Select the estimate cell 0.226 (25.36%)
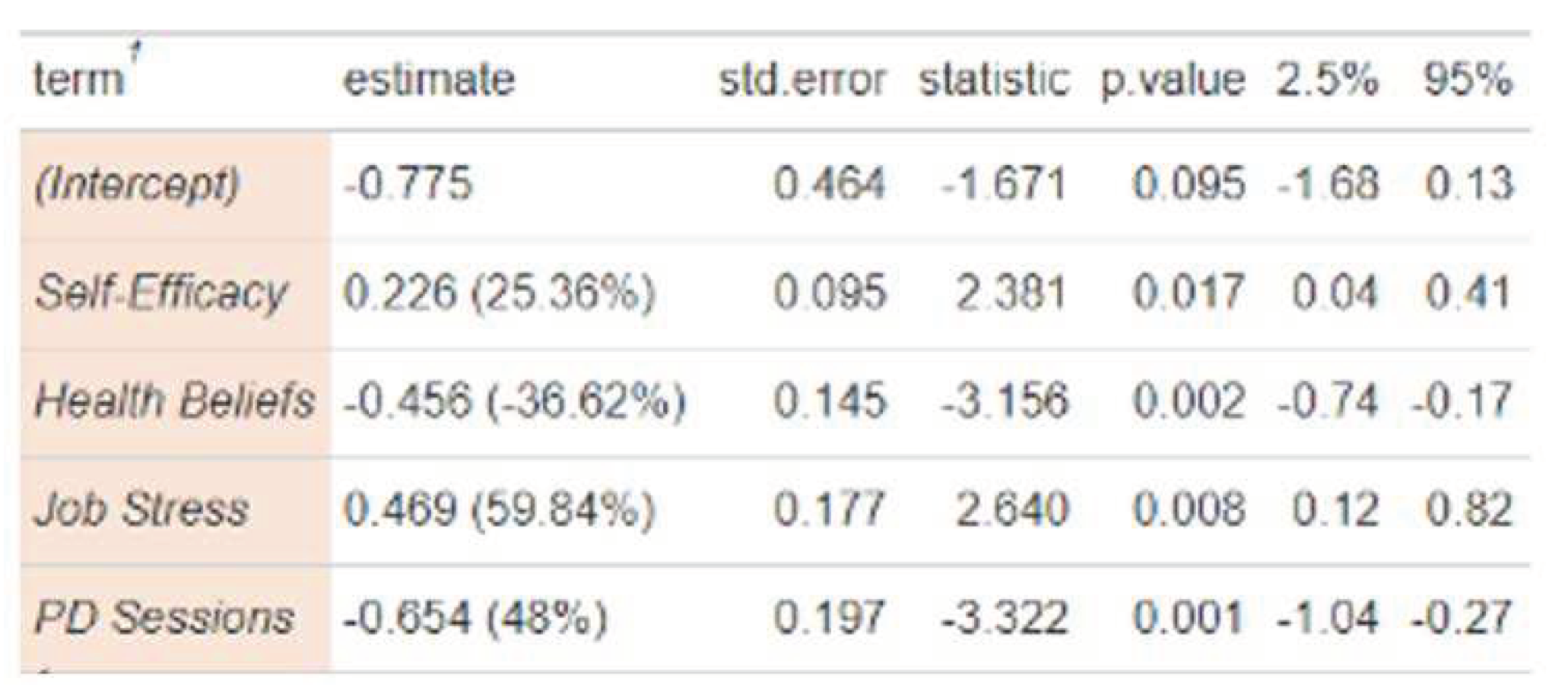This screenshot has height=697, width=1568. 499,293
